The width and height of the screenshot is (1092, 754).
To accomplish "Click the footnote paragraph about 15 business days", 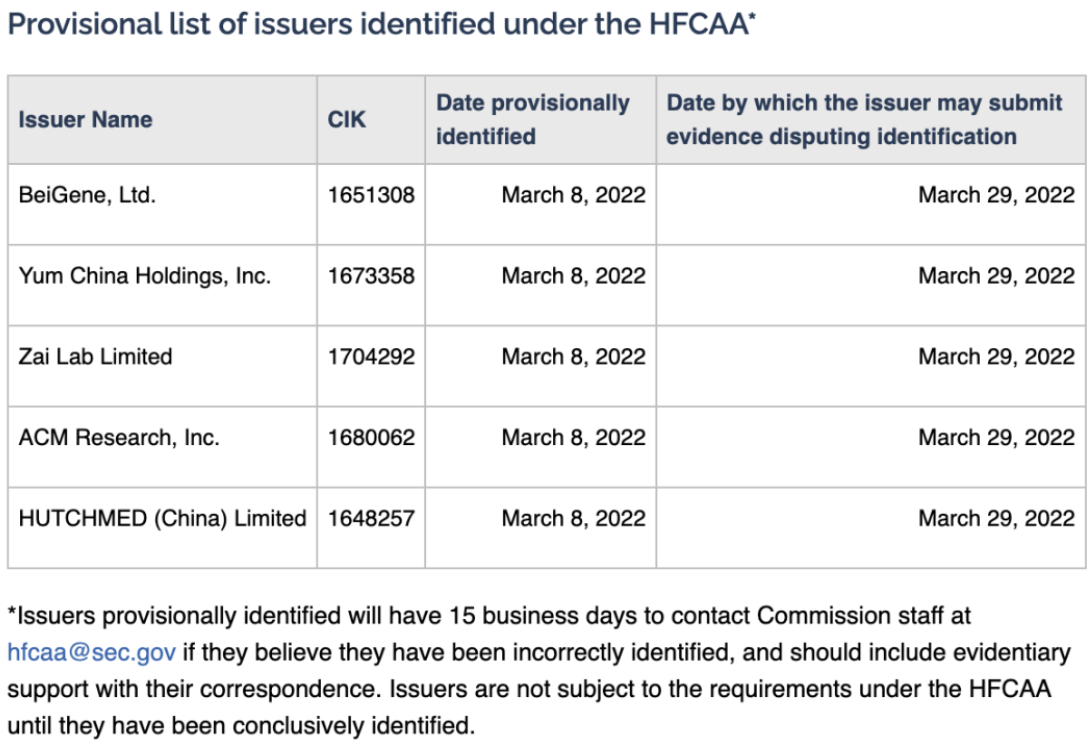I will point(539,670).
